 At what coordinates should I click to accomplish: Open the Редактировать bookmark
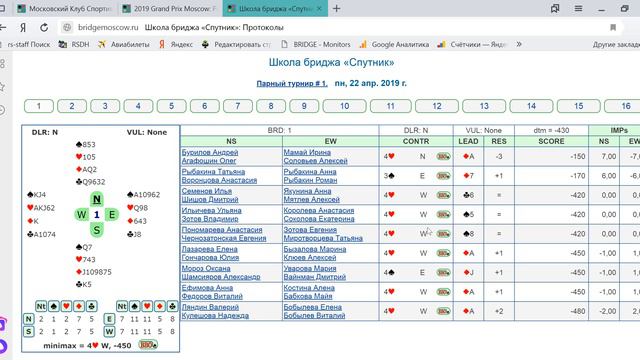(x=236, y=44)
